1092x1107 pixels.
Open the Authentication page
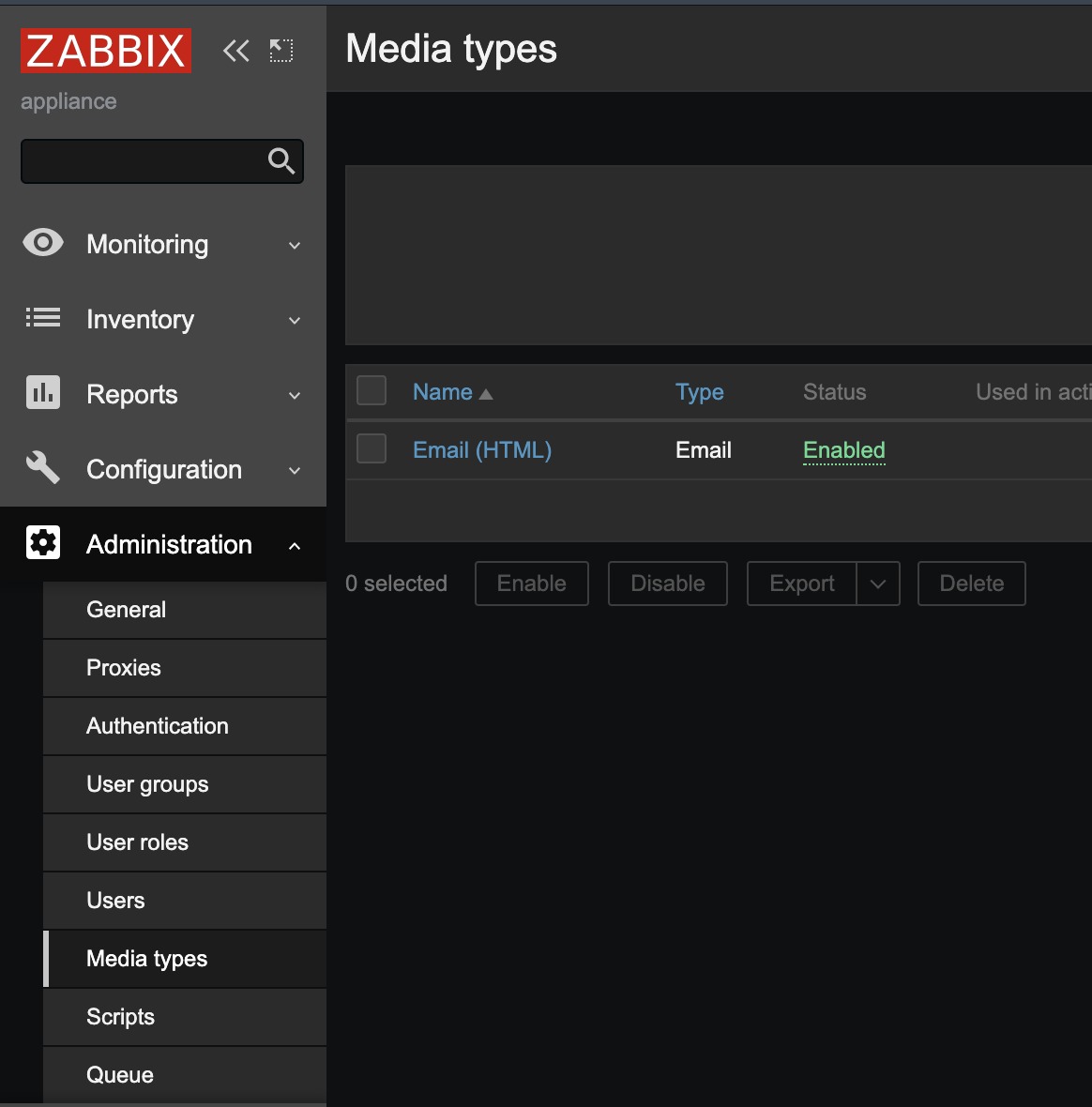coord(185,726)
